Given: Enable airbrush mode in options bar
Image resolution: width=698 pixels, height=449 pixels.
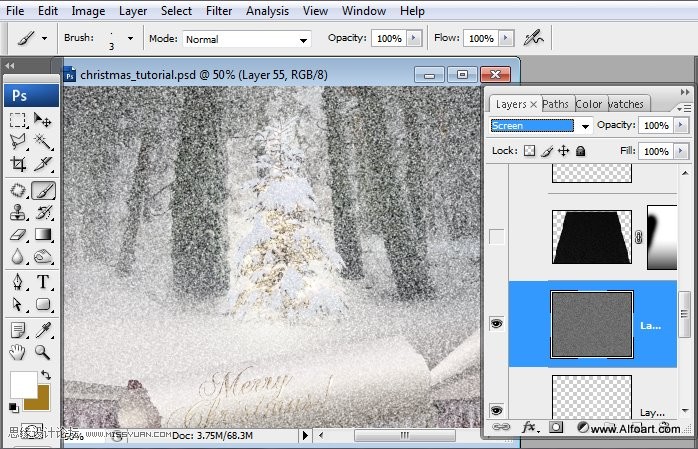Looking at the screenshot, I should coord(534,38).
